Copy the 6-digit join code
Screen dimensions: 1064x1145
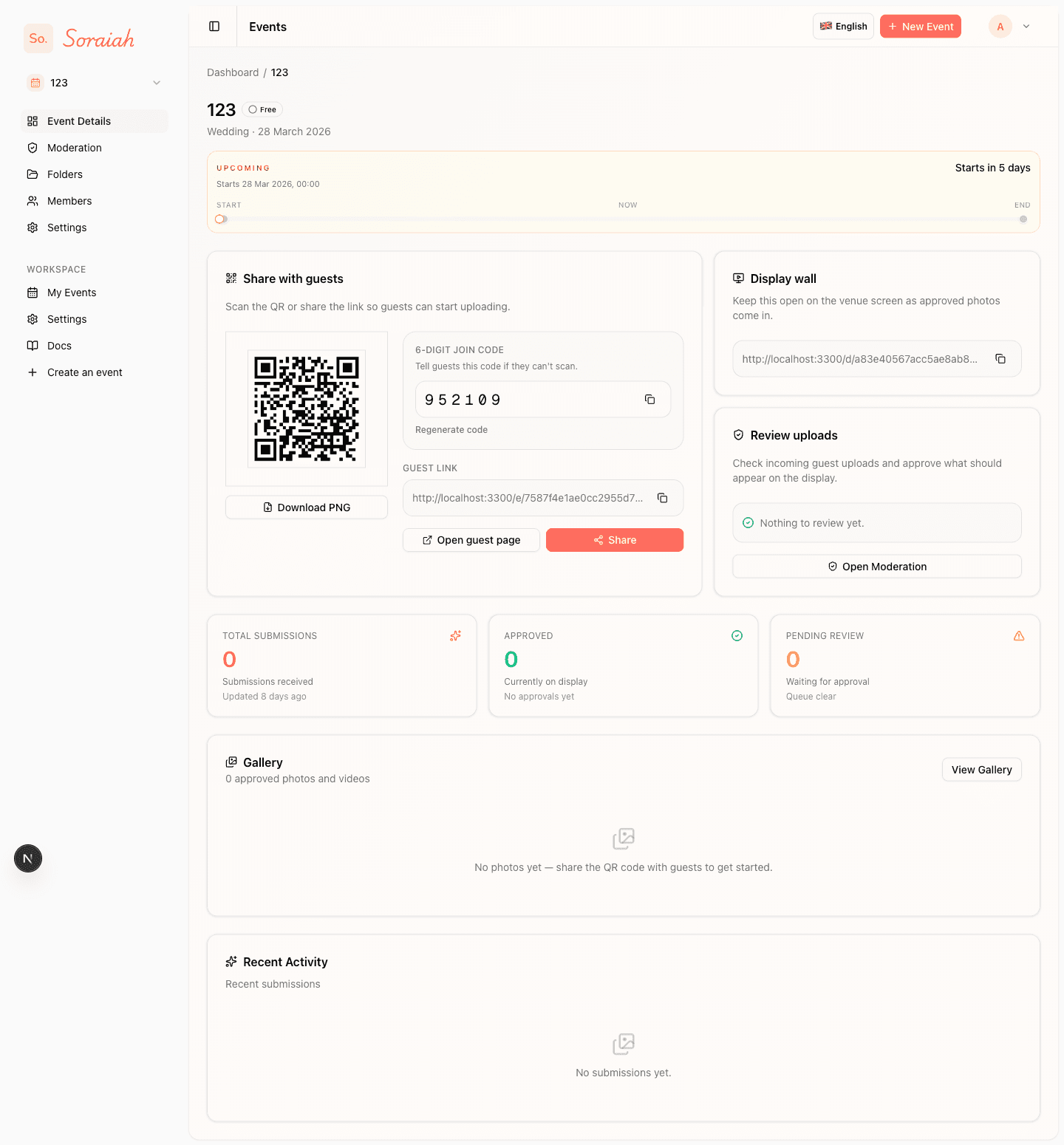pyautogui.click(x=649, y=399)
